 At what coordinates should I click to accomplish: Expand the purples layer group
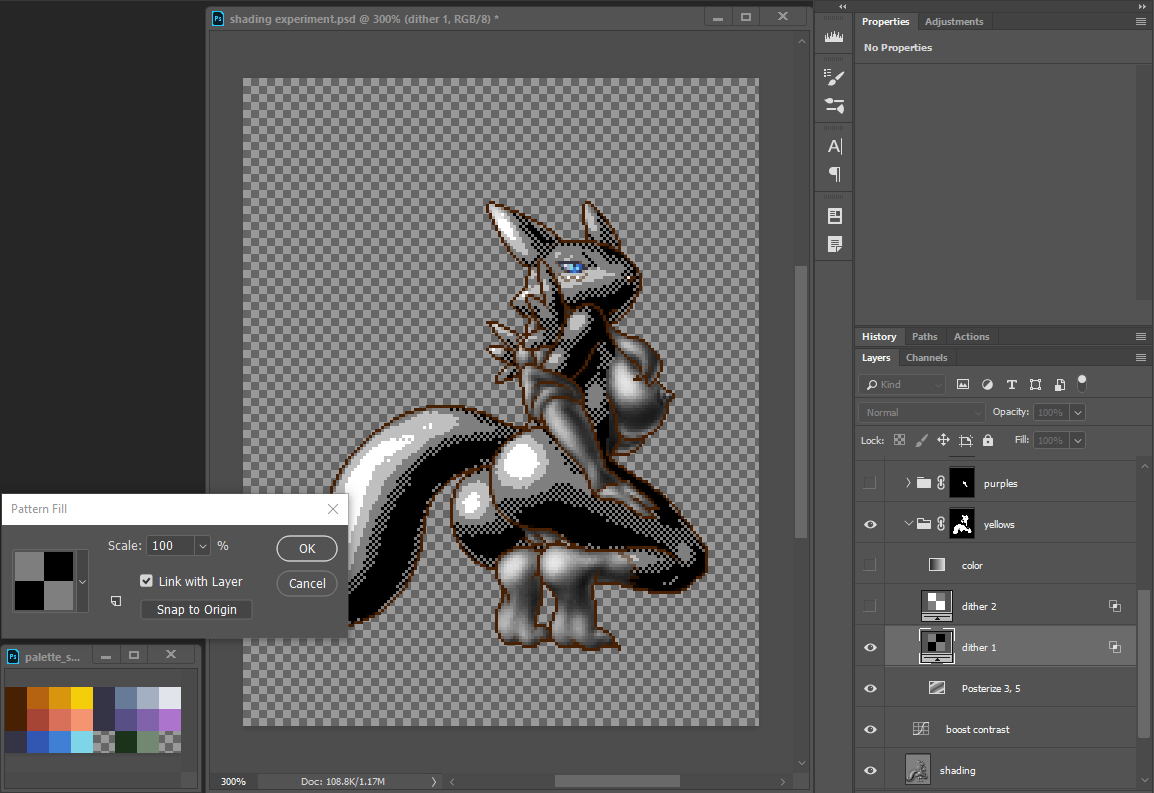point(908,483)
